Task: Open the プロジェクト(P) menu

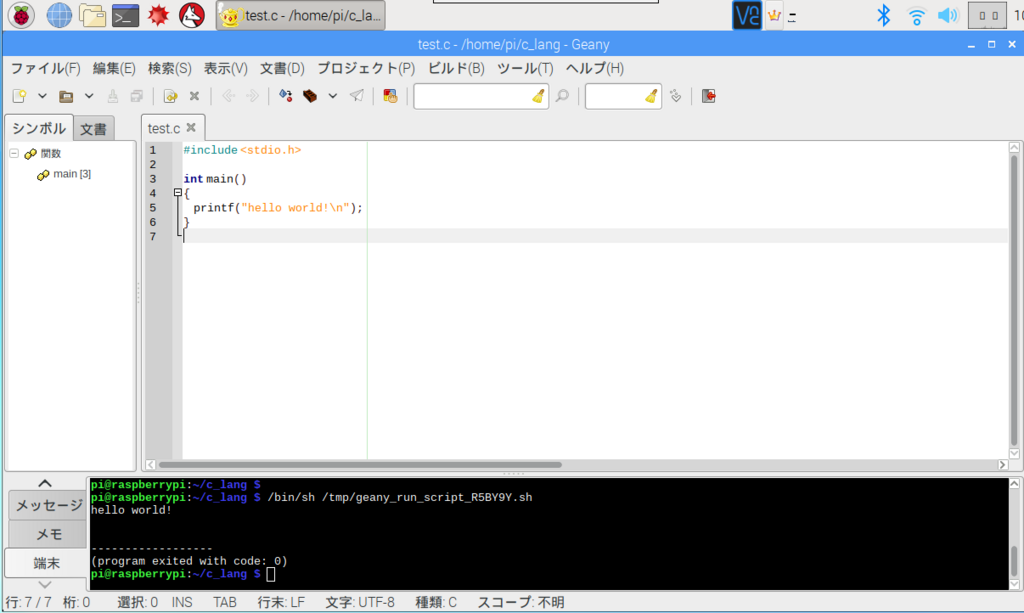Action: [x=366, y=69]
